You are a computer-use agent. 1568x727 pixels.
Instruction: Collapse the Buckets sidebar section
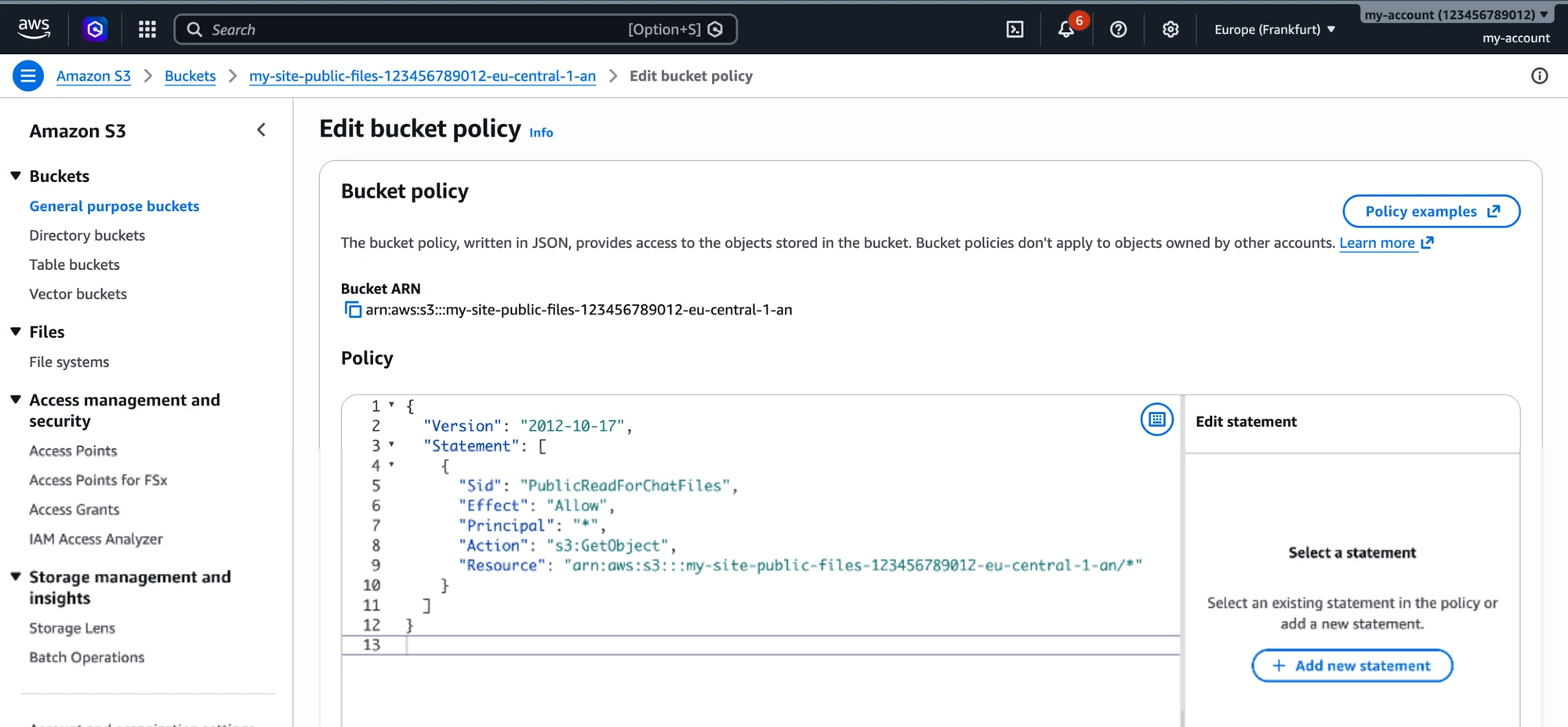click(x=16, y=176)
